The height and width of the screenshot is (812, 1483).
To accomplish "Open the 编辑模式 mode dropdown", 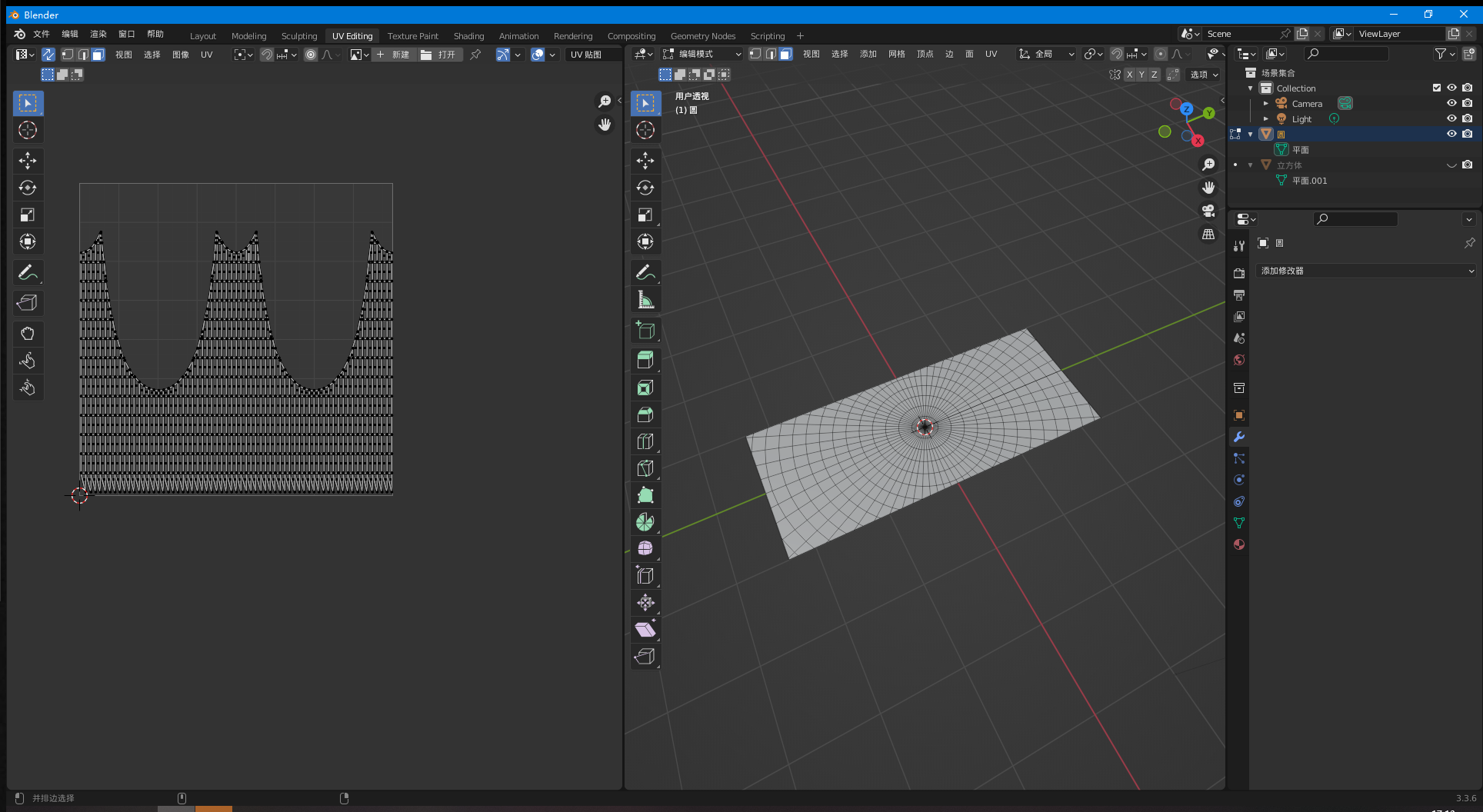I will coord(702,54).
